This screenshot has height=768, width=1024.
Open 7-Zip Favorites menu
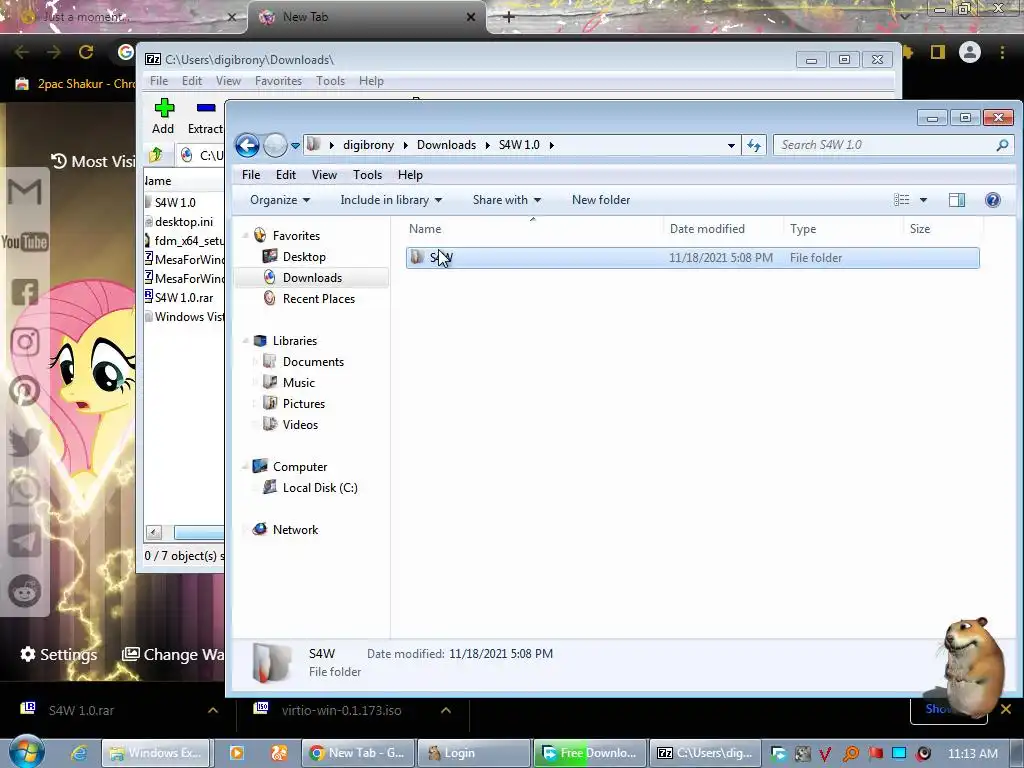coord(278,81)
